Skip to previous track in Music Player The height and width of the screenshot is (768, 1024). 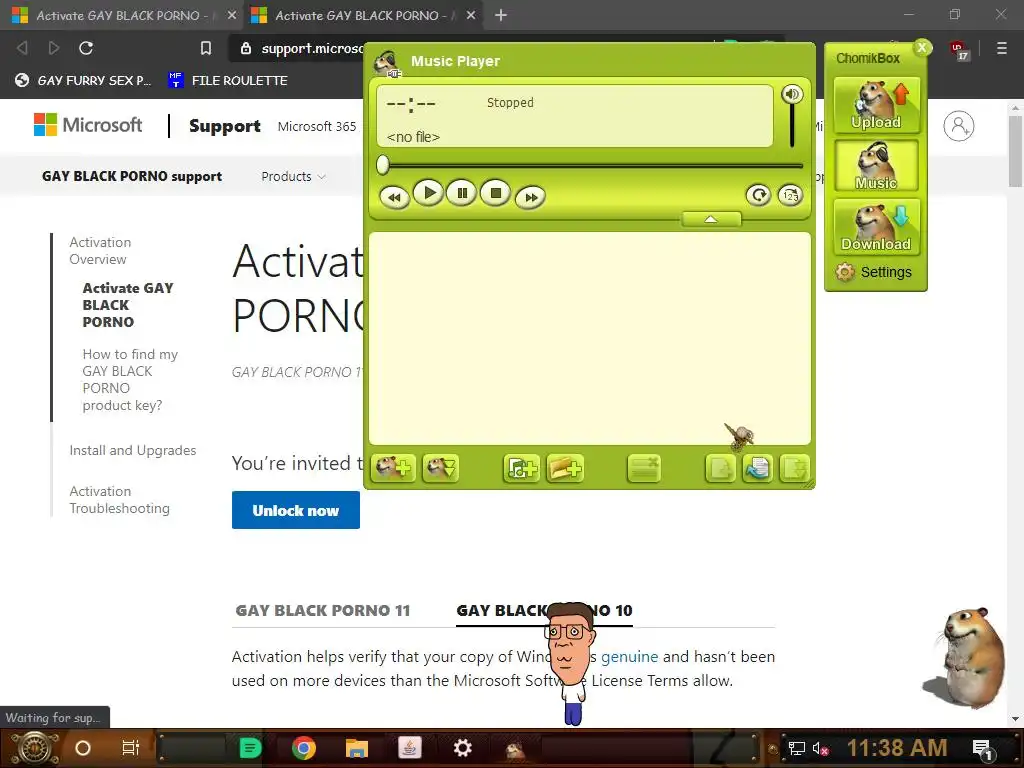click(x=394, y=197)
